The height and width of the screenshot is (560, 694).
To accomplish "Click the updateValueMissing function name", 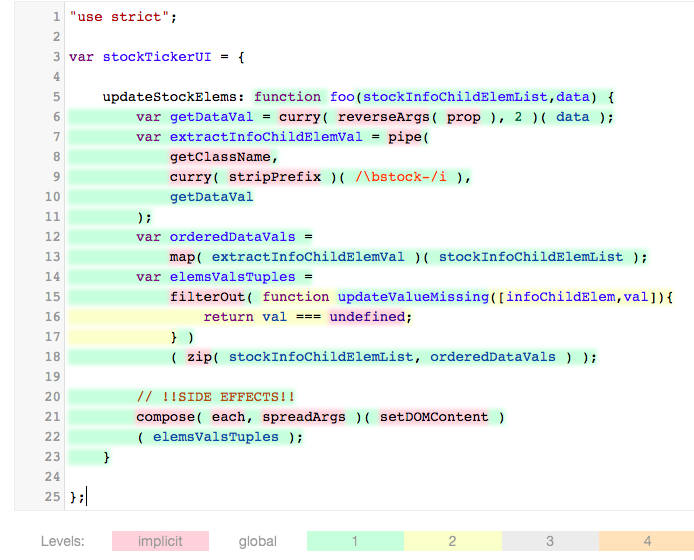I will point(413,297).
